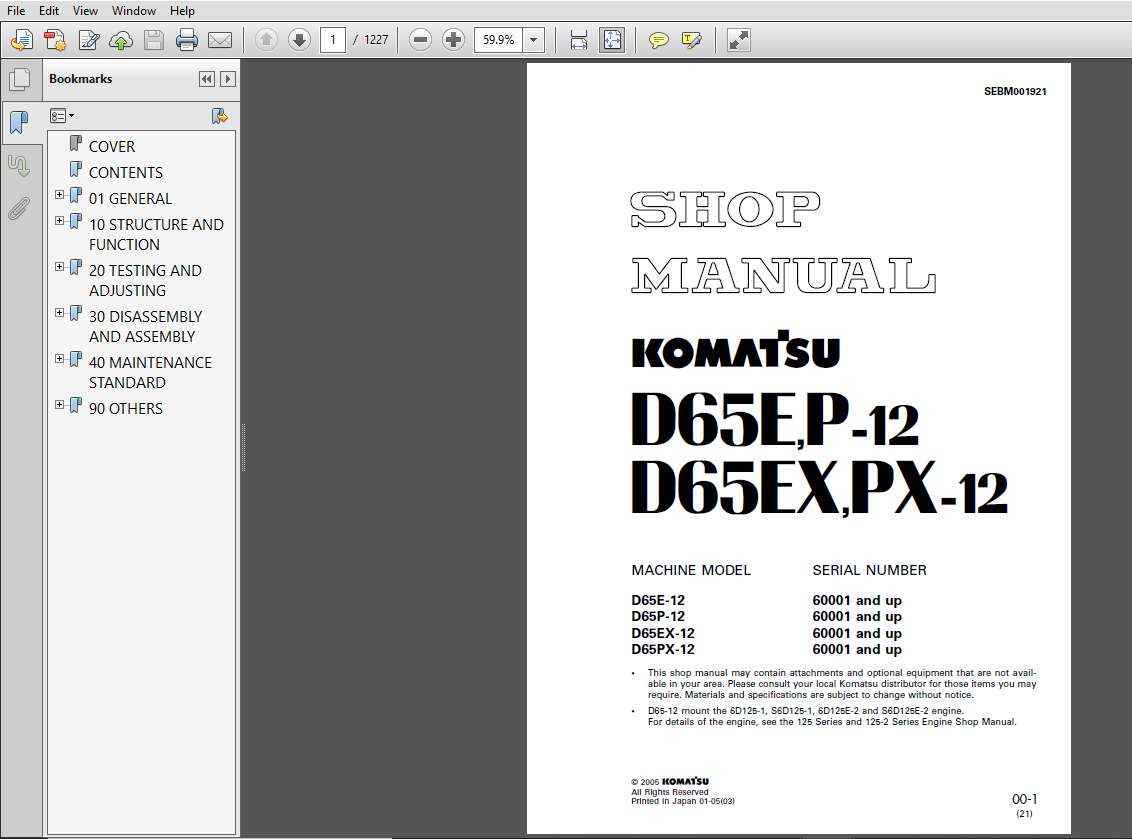1132x839 pixels.
Task: Click the 00-1 page number on the document
Action: pyautogui.click(x=1024, y=799)
